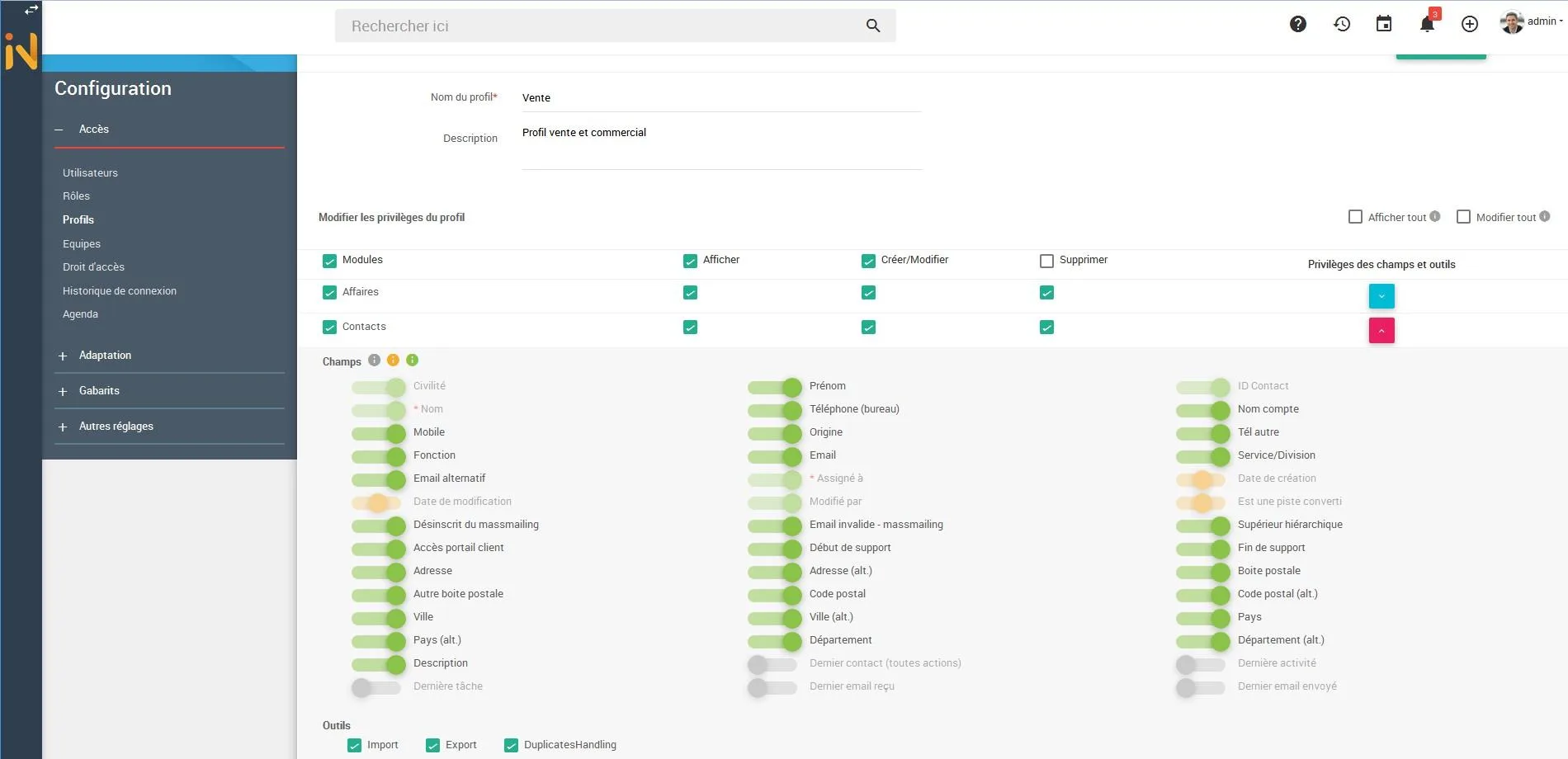This screenshot has width=1568, height=759.
Task: Toggle the Département field switch
Action: 774,641
